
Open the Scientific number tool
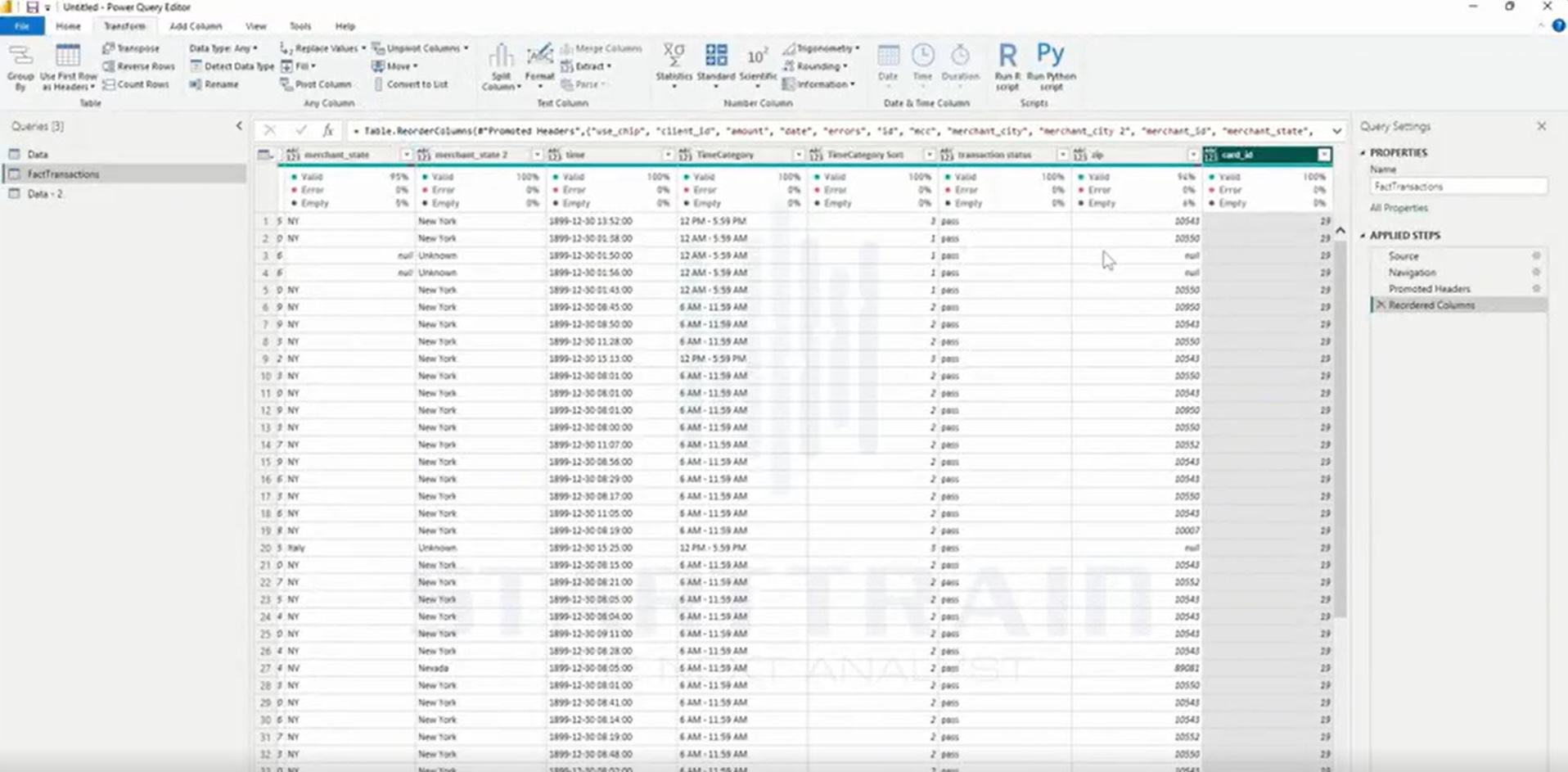pyautogui.click(x=757, y=65)
